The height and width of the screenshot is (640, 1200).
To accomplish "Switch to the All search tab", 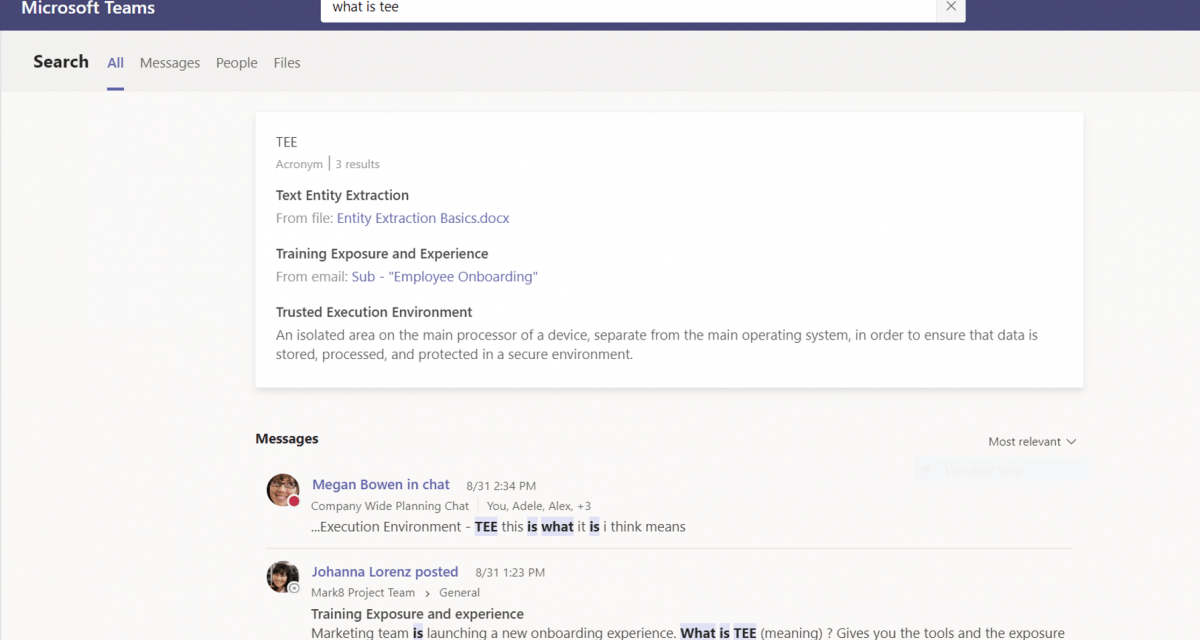I will point(116,63).
